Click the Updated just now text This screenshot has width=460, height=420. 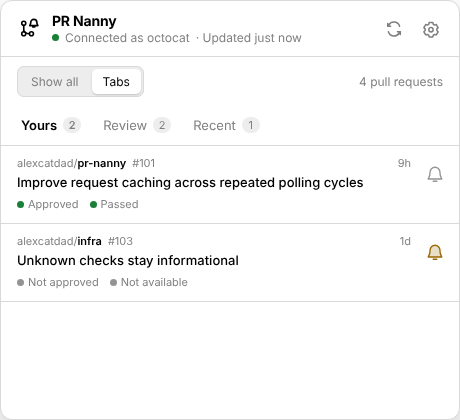pos(252,38)
